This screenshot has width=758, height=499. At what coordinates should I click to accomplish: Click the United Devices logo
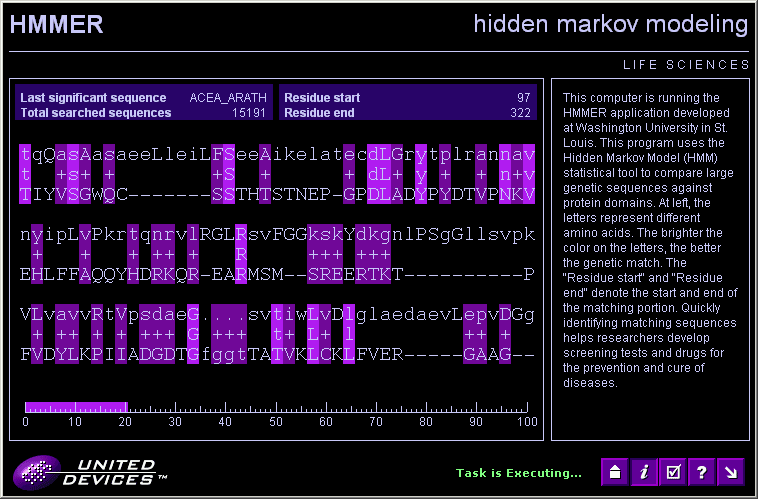pos(90,472)
